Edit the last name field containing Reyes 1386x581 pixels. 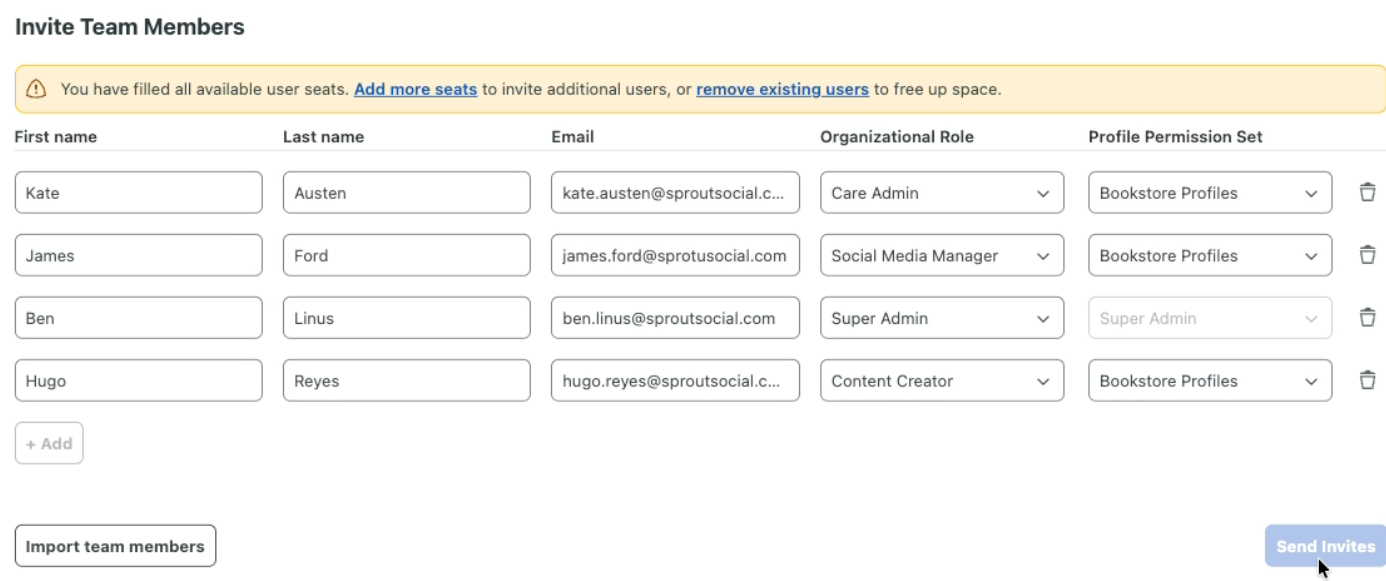(406, 381)
